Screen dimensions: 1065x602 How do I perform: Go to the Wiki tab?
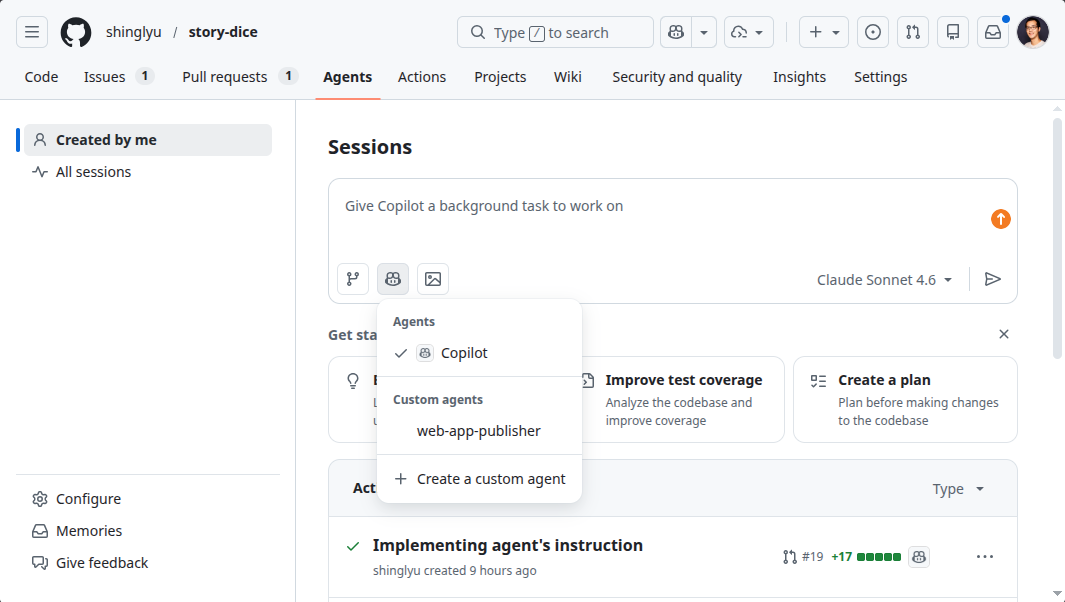point(567,77)
